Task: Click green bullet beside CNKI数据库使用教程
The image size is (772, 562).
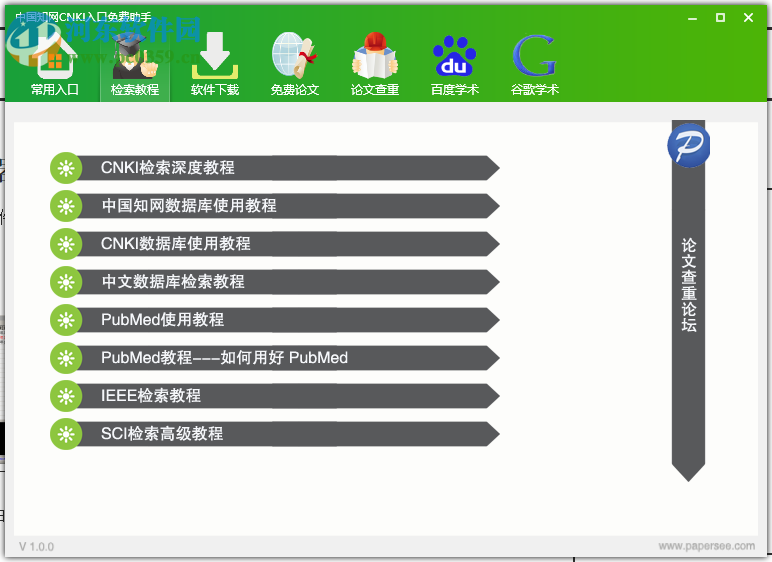Action: click(66, 244)
